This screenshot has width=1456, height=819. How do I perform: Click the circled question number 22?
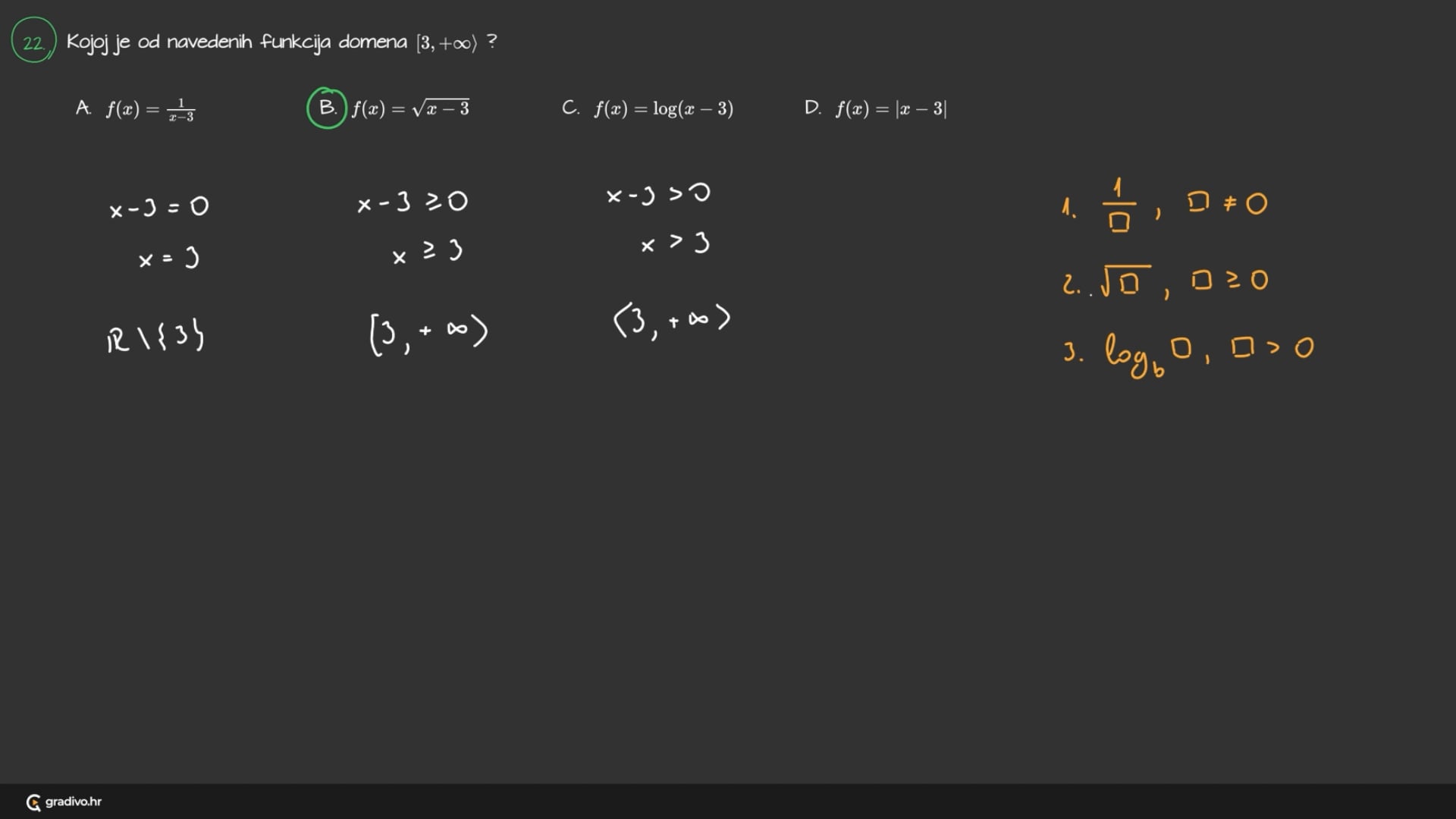click(x=33, y=42)
